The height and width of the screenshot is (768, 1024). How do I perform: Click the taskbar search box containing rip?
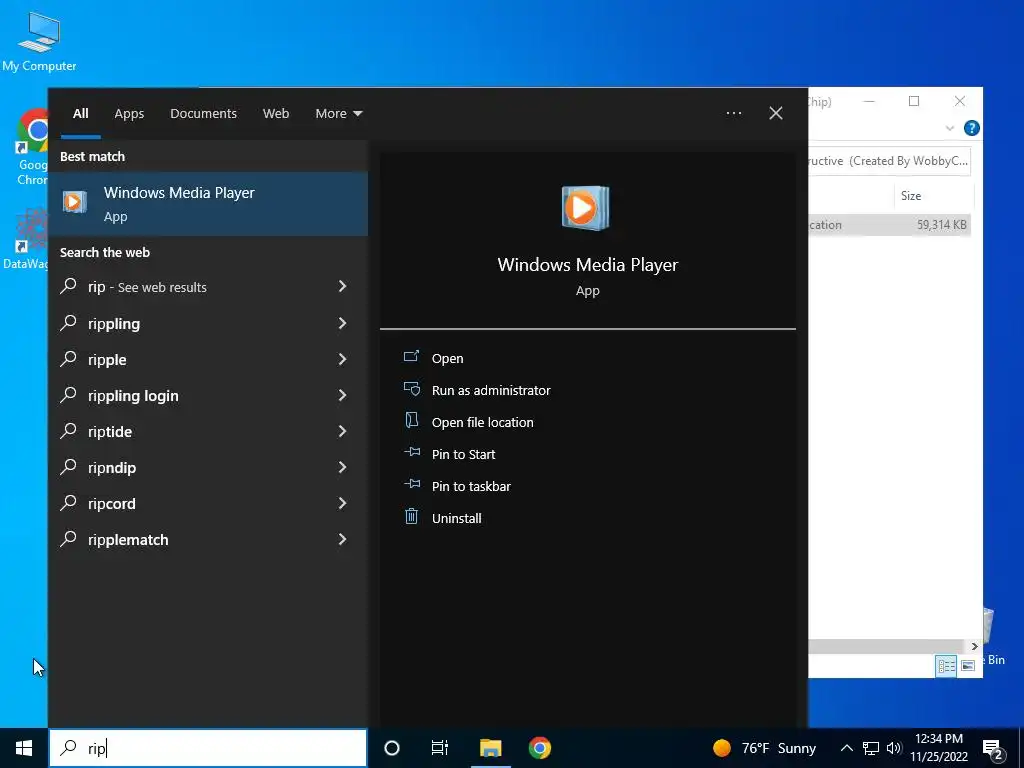pos(208,748)
